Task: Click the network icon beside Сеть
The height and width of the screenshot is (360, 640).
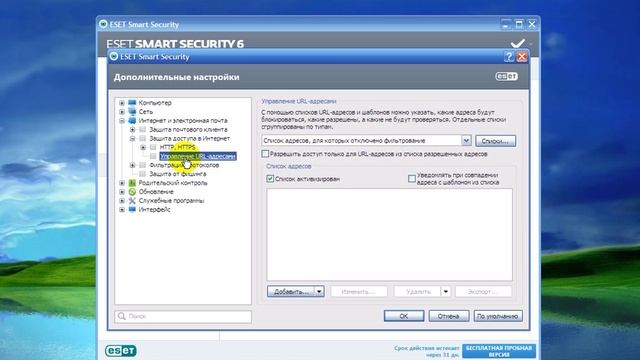Action: [x=132, y=111]
